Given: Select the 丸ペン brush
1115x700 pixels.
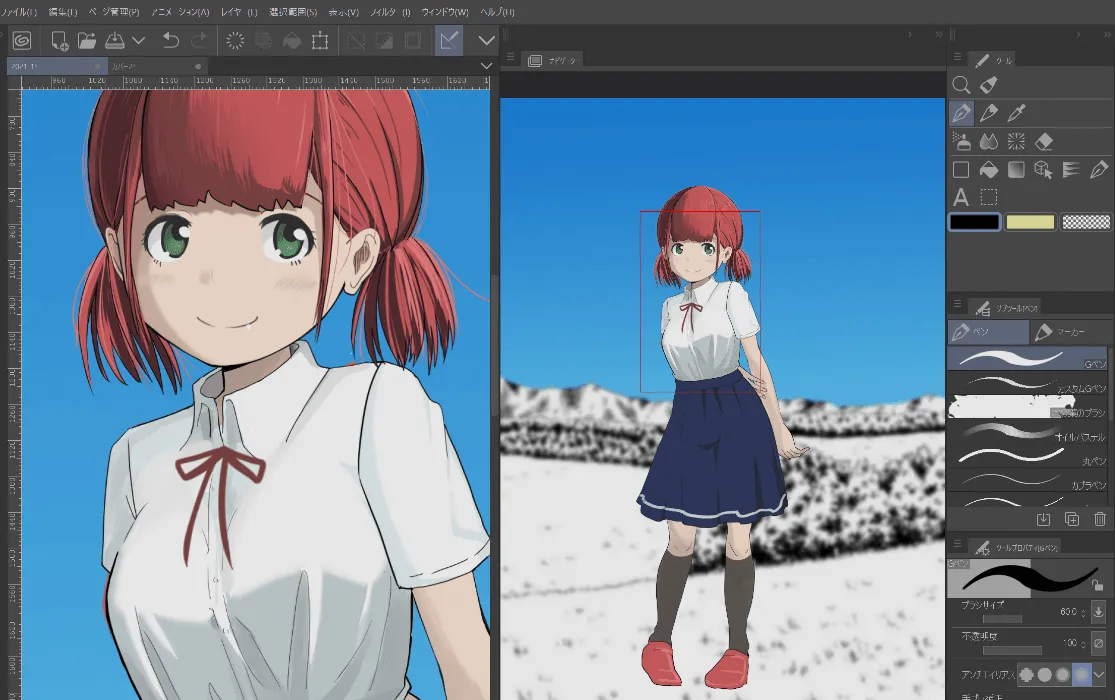Looking at the screenshot, I should pyautogui.click(x=1028, y=455).
